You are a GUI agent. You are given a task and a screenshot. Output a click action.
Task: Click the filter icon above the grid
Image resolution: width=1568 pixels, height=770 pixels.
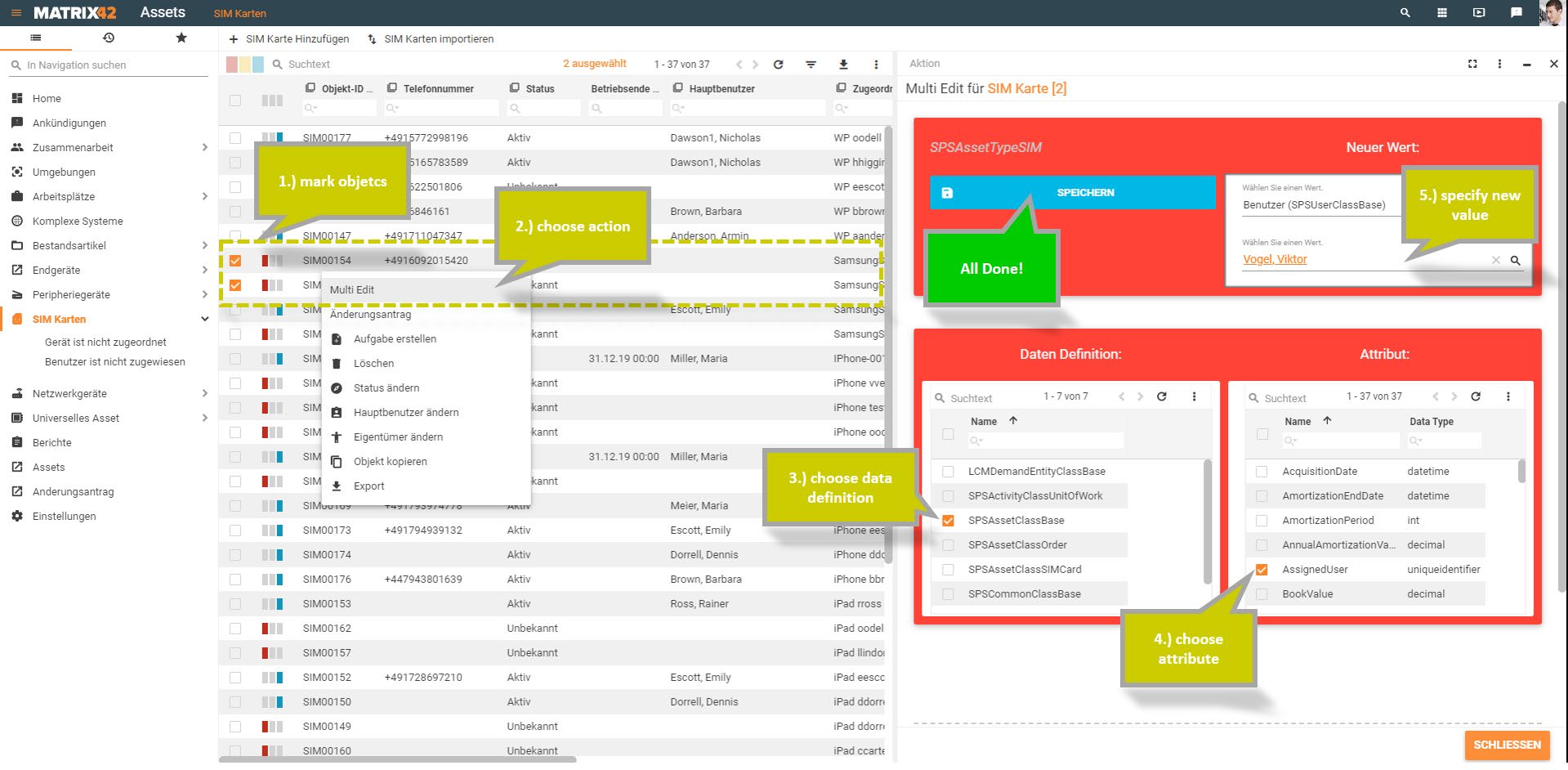pos(811,64)
